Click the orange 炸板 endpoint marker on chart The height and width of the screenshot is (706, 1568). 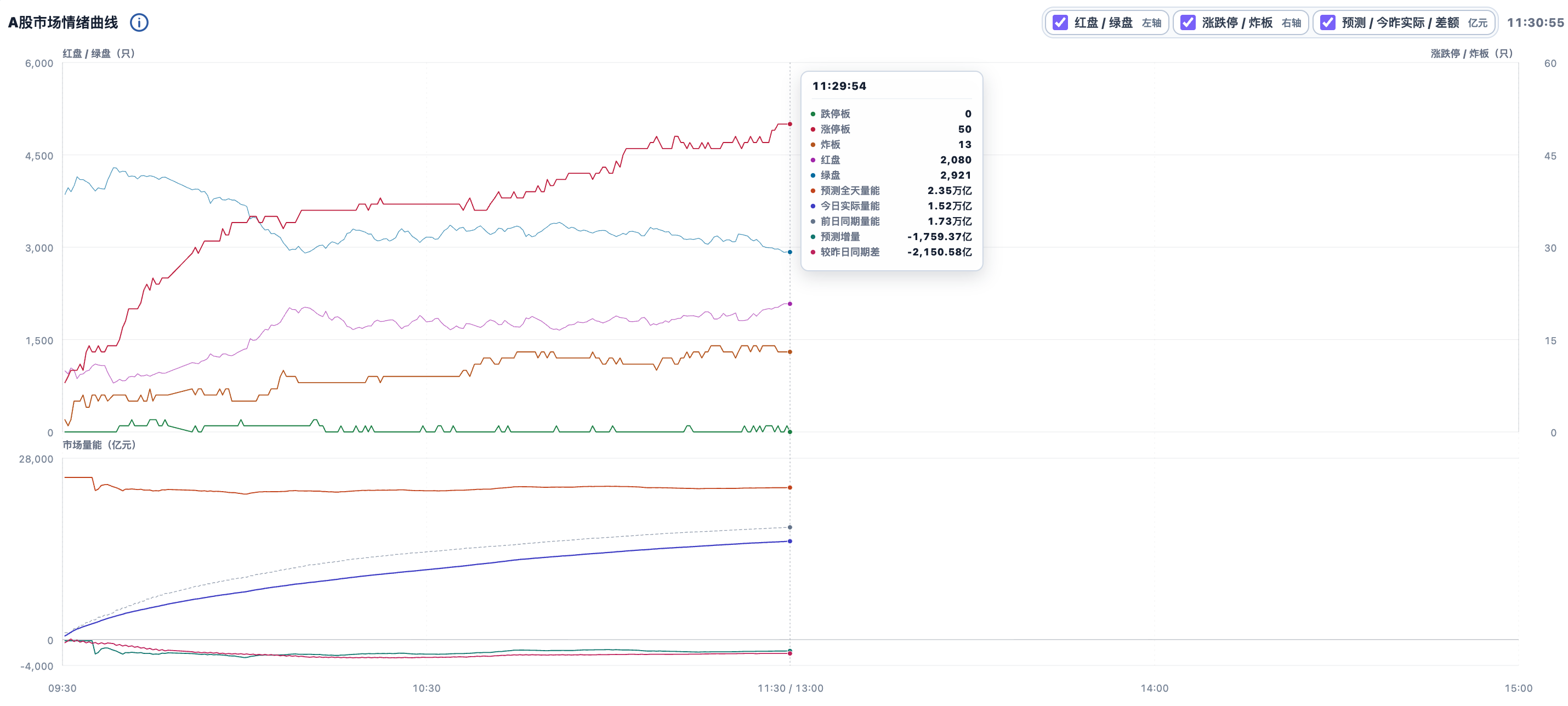click(x=790, y=352)
